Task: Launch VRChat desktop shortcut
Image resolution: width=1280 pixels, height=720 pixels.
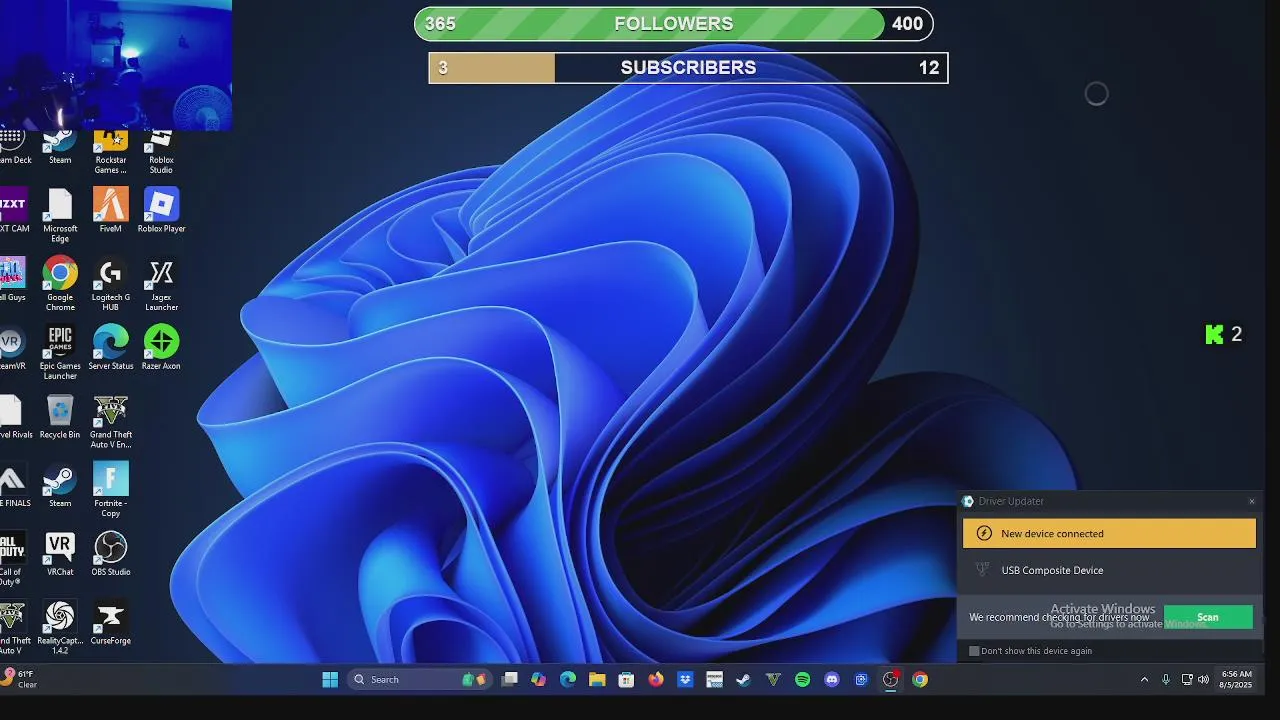Action: pos(60,554)
